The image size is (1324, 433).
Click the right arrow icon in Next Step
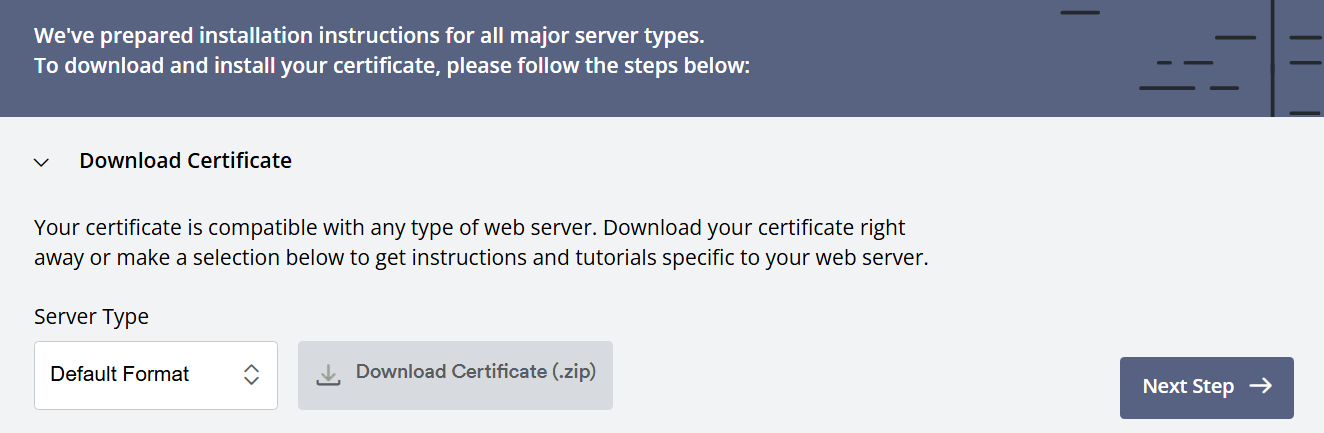click(1261, 386)
